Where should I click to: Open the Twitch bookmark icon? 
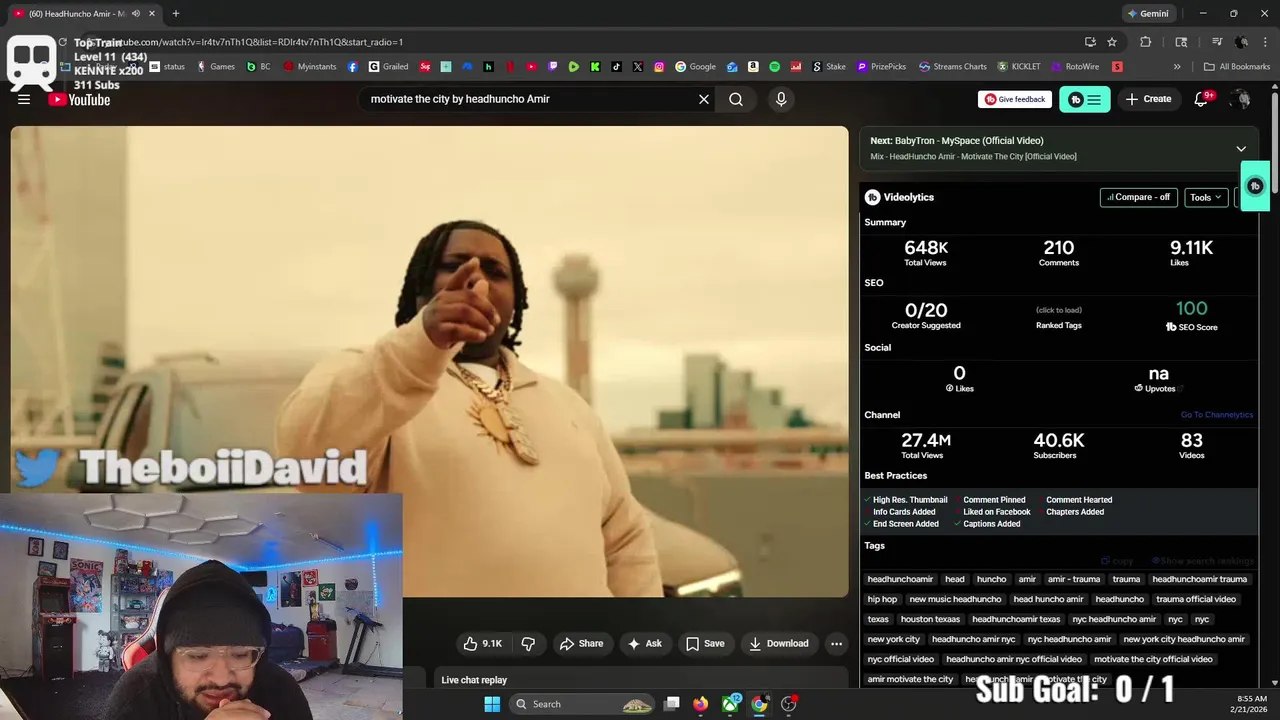553,67
